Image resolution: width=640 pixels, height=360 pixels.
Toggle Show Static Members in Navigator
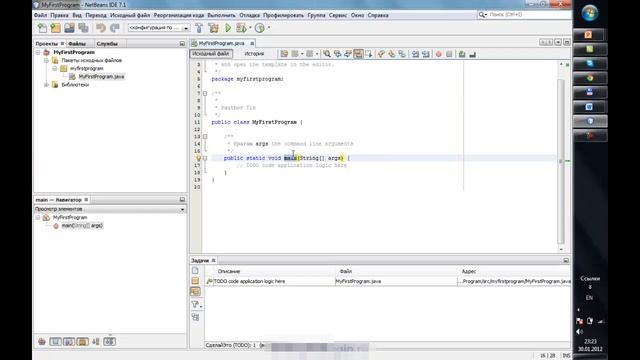click(69, 341)
